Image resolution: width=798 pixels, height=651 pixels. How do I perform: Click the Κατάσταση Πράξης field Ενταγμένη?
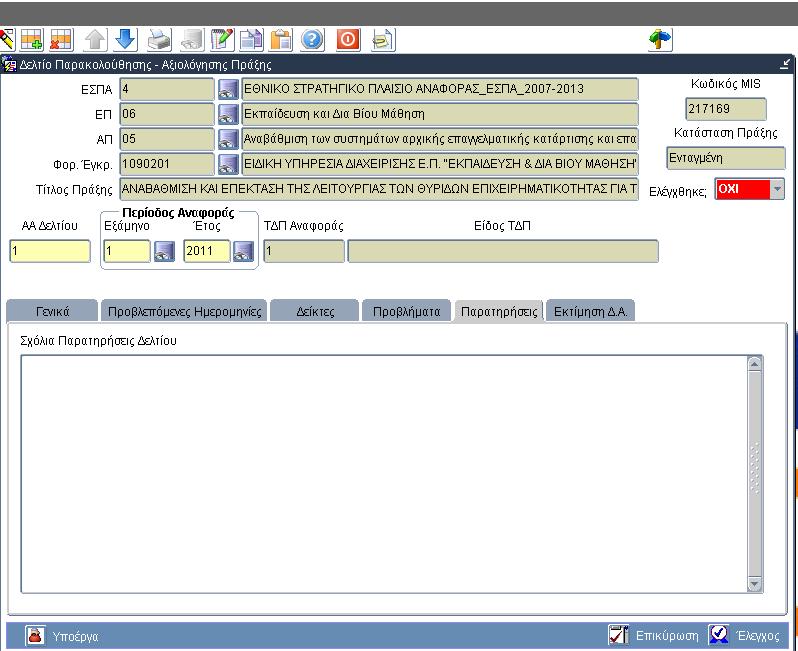[x=726, y=158]
